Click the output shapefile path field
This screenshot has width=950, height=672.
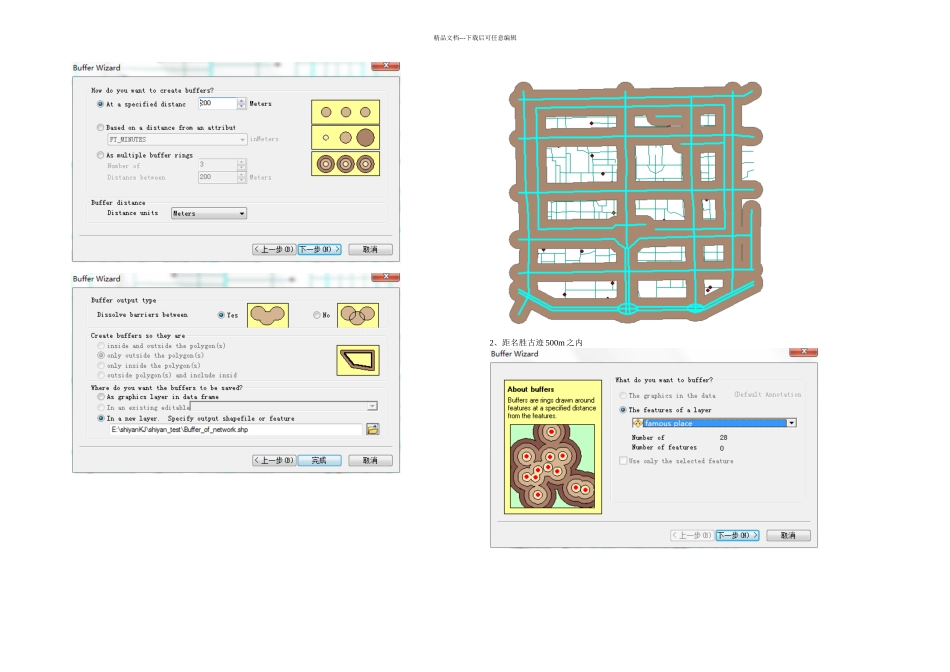click(x=236, y=430)
